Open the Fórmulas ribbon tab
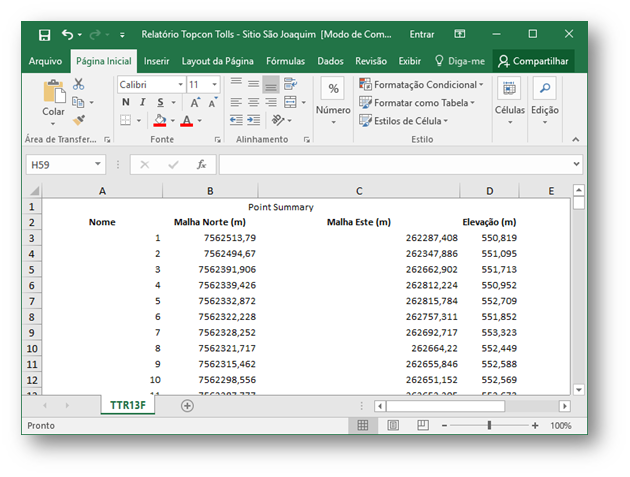The height and width of the screenshot is (477, 630). pos(285,61)
